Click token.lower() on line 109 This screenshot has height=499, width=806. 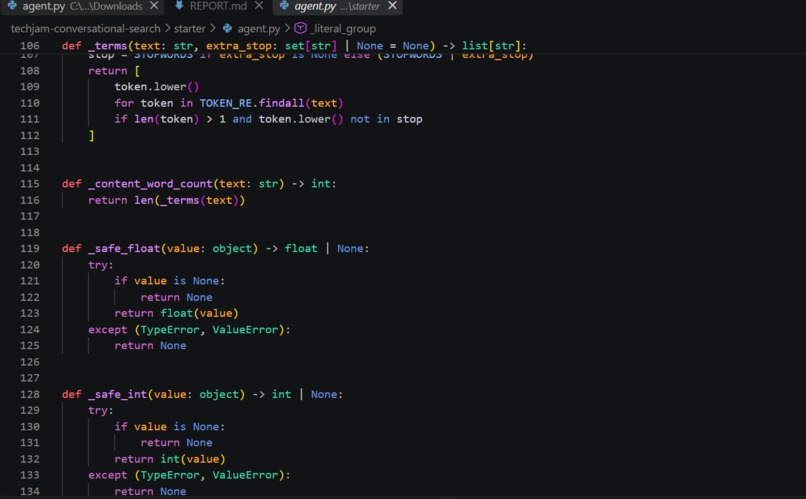pyautogui.click(x=157, y=87)
